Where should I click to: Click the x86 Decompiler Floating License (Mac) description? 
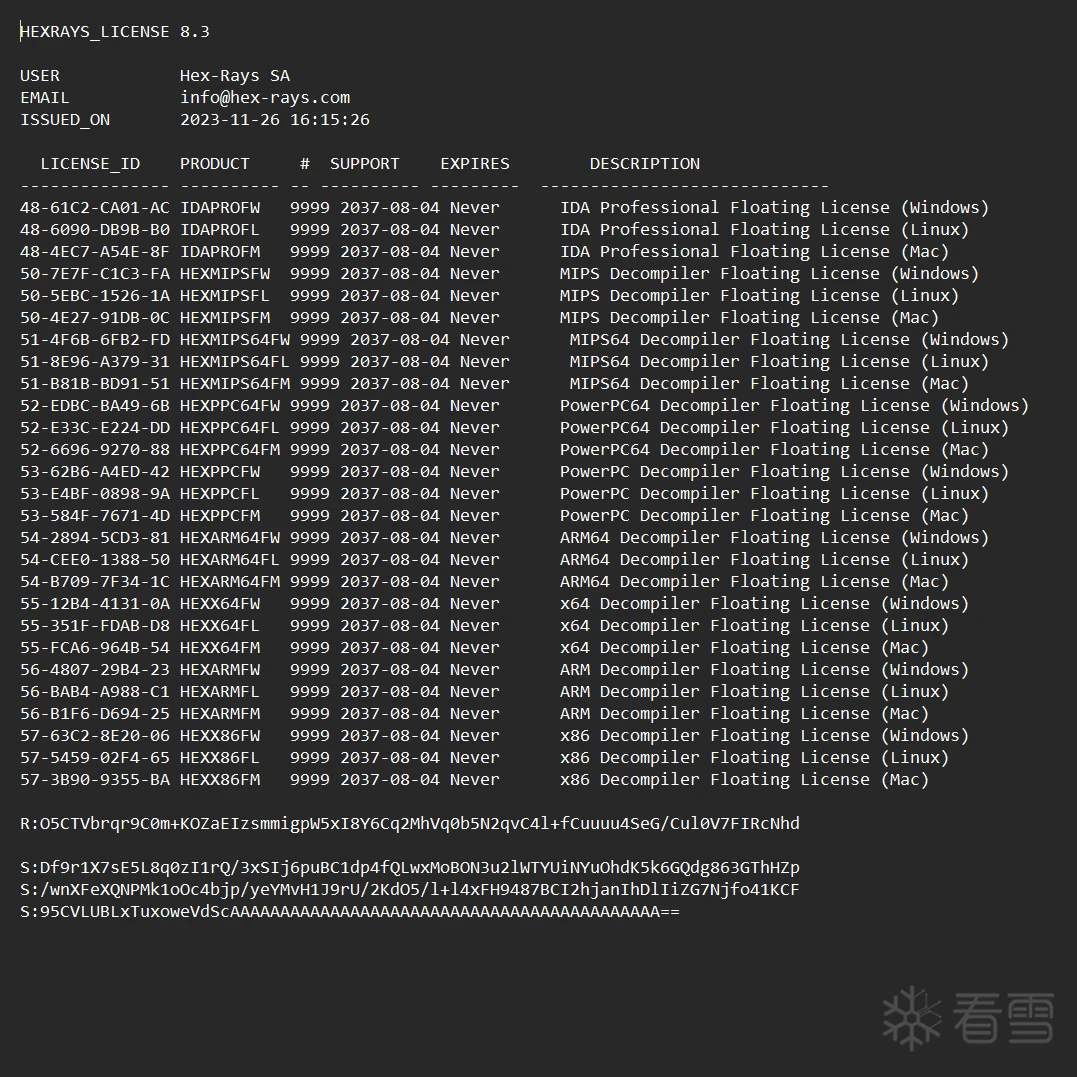click(744, 780)
